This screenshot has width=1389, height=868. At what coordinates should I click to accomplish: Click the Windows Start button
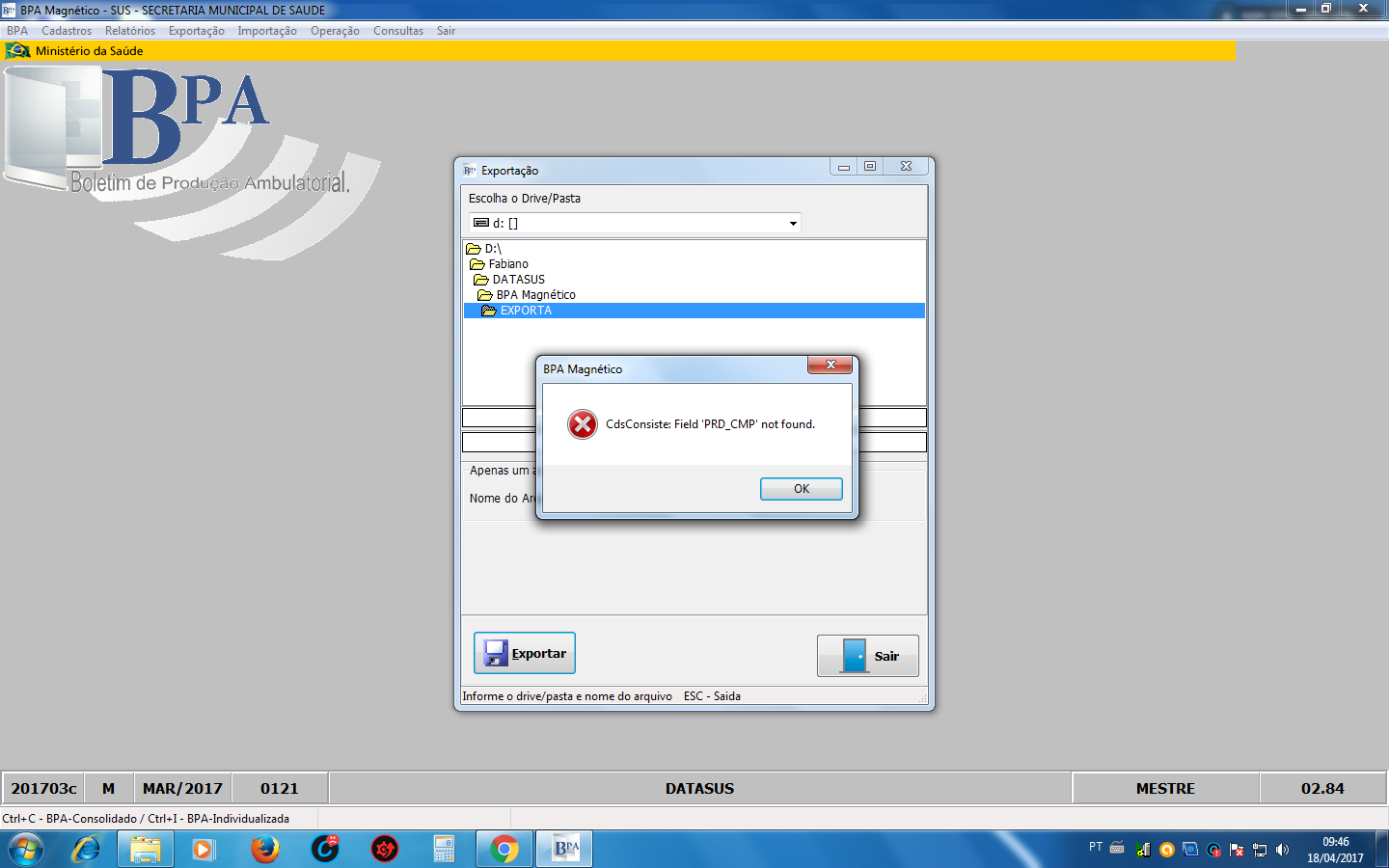[26, 850]
